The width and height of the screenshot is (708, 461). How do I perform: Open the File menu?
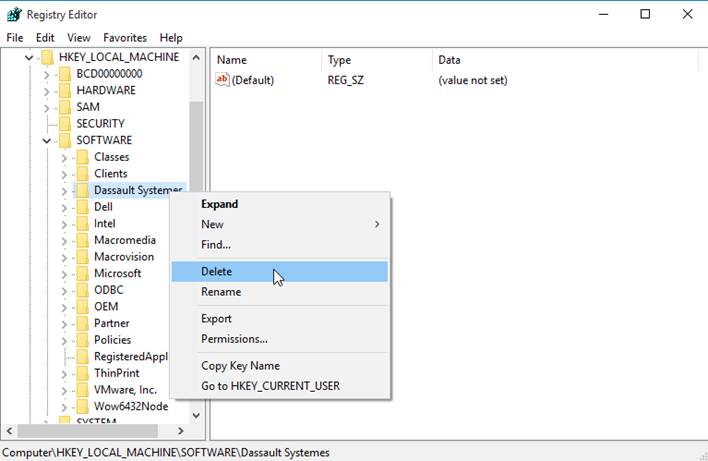[x=15, y=38]
